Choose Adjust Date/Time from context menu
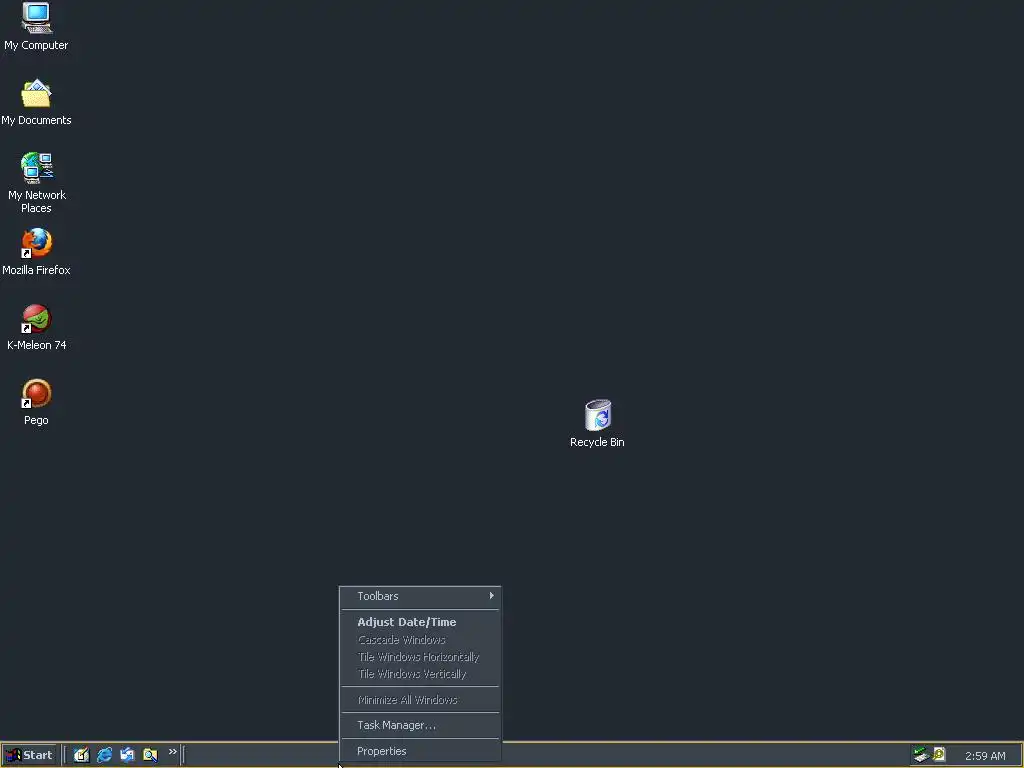 (421, 622)
